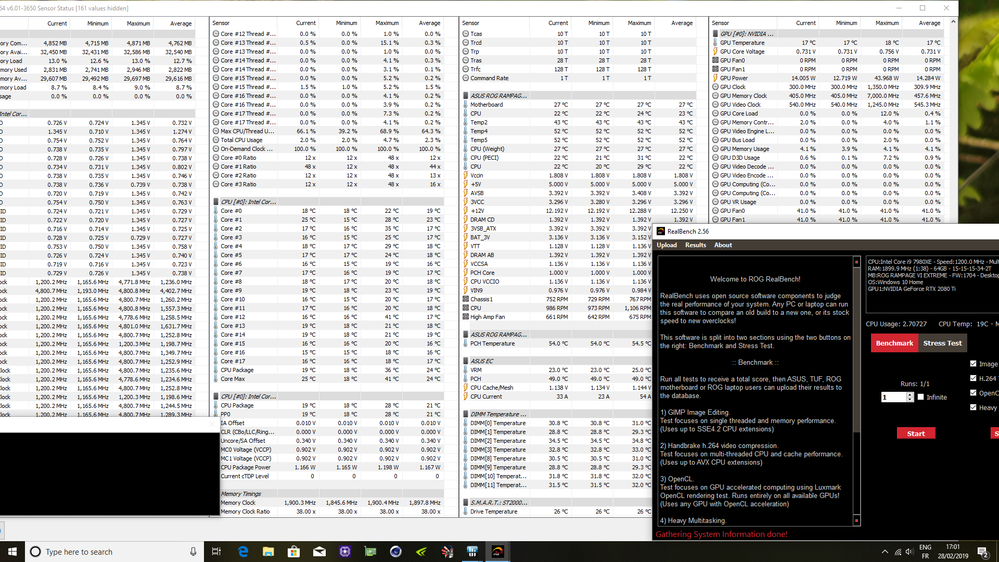The image size is (999, 562).
Task: Click the PCH Temperature sensor icon
Action: [466, 343]
